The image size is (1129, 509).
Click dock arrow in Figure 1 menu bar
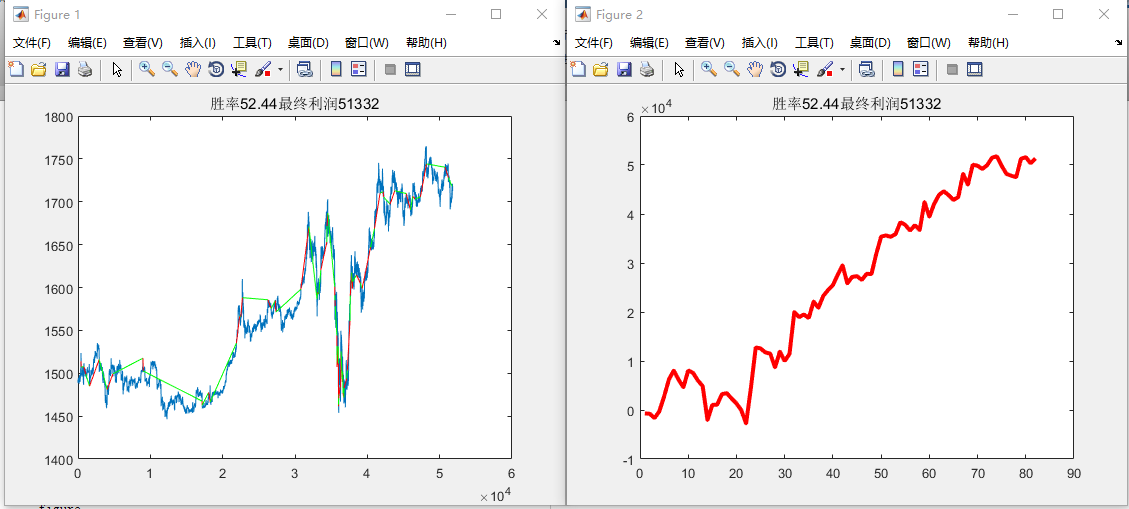tap(557, 43)
